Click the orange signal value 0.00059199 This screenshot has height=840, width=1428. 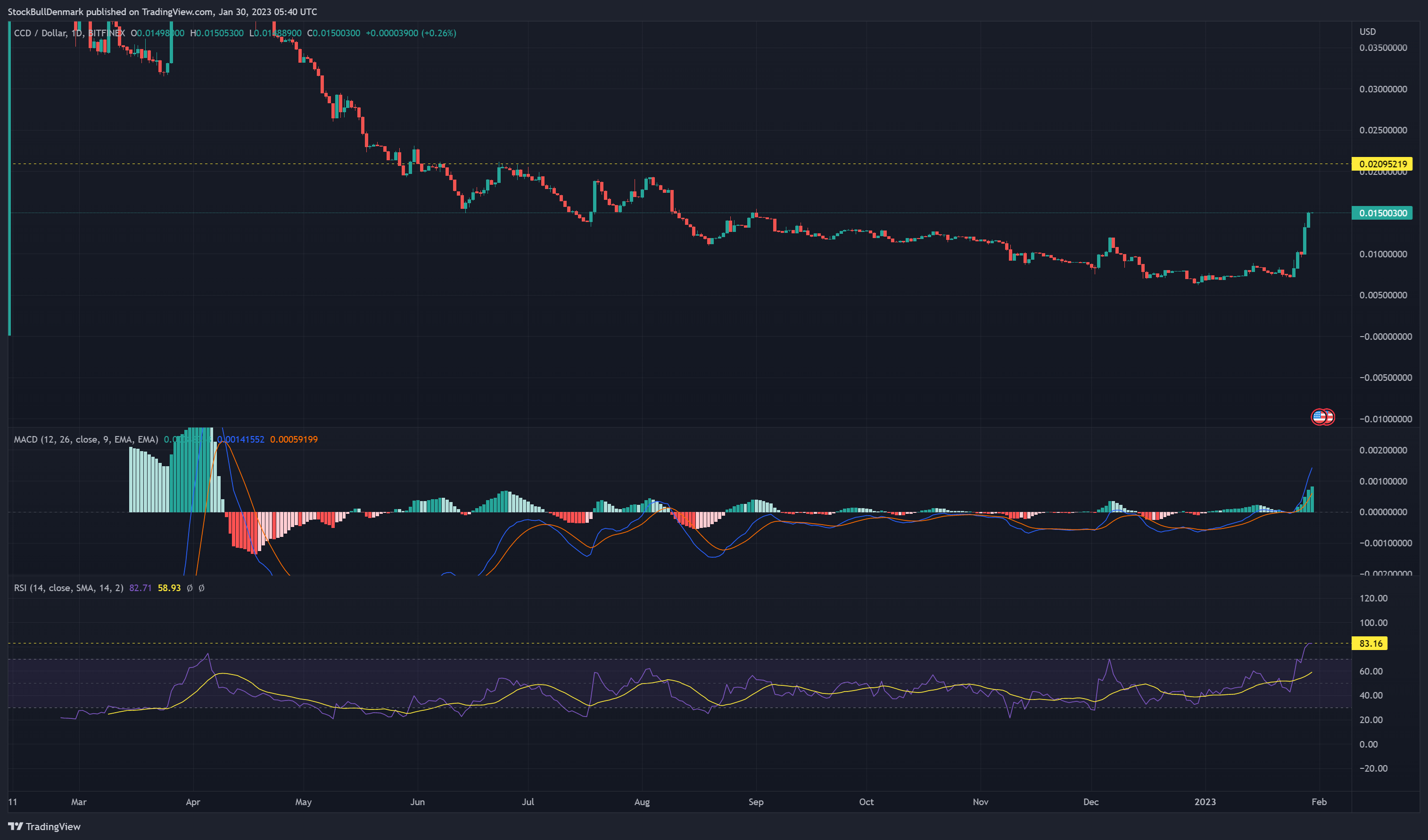pyautogui.click(x=294, y=439)
